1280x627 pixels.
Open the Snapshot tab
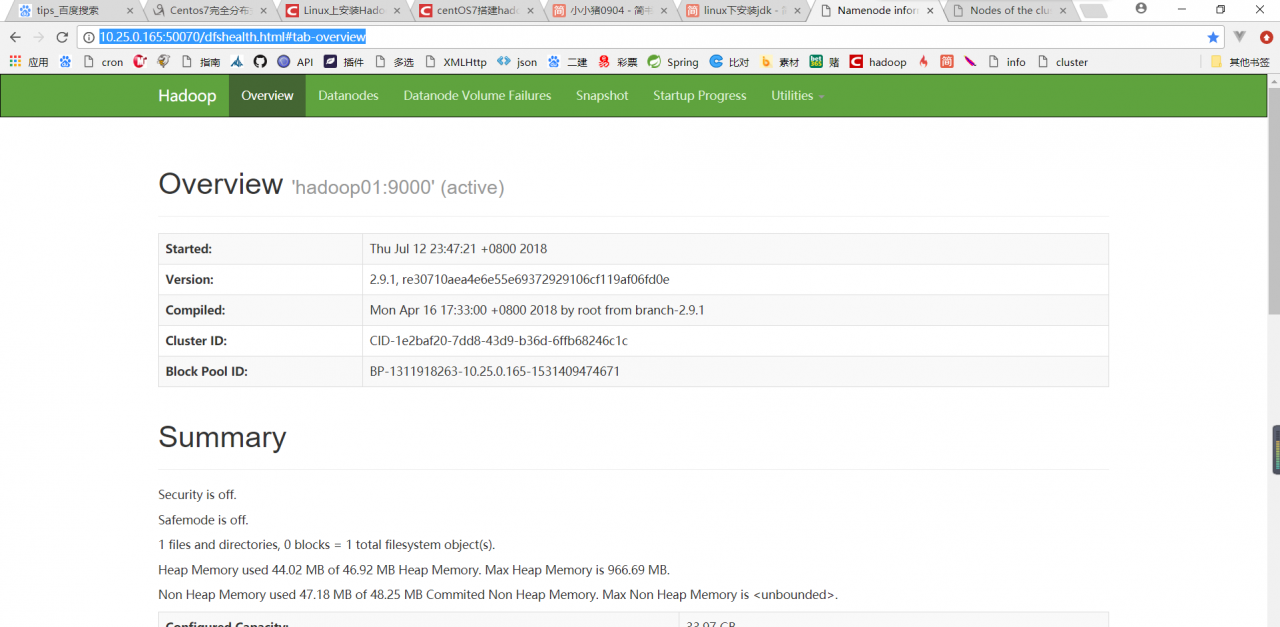[602, 96]
